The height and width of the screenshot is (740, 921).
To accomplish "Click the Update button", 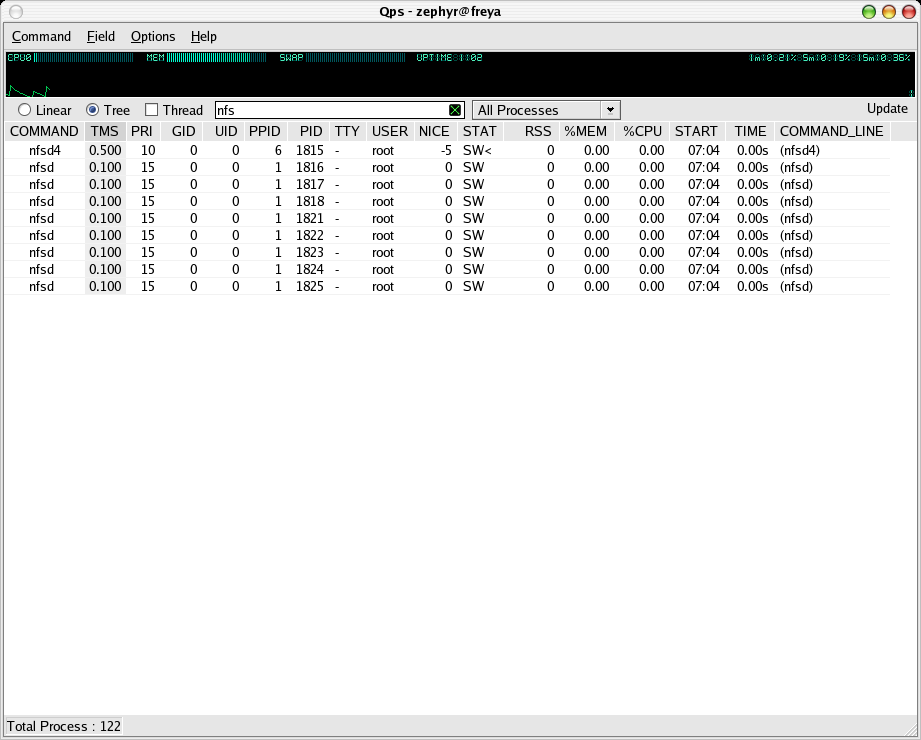I will 887,109.
